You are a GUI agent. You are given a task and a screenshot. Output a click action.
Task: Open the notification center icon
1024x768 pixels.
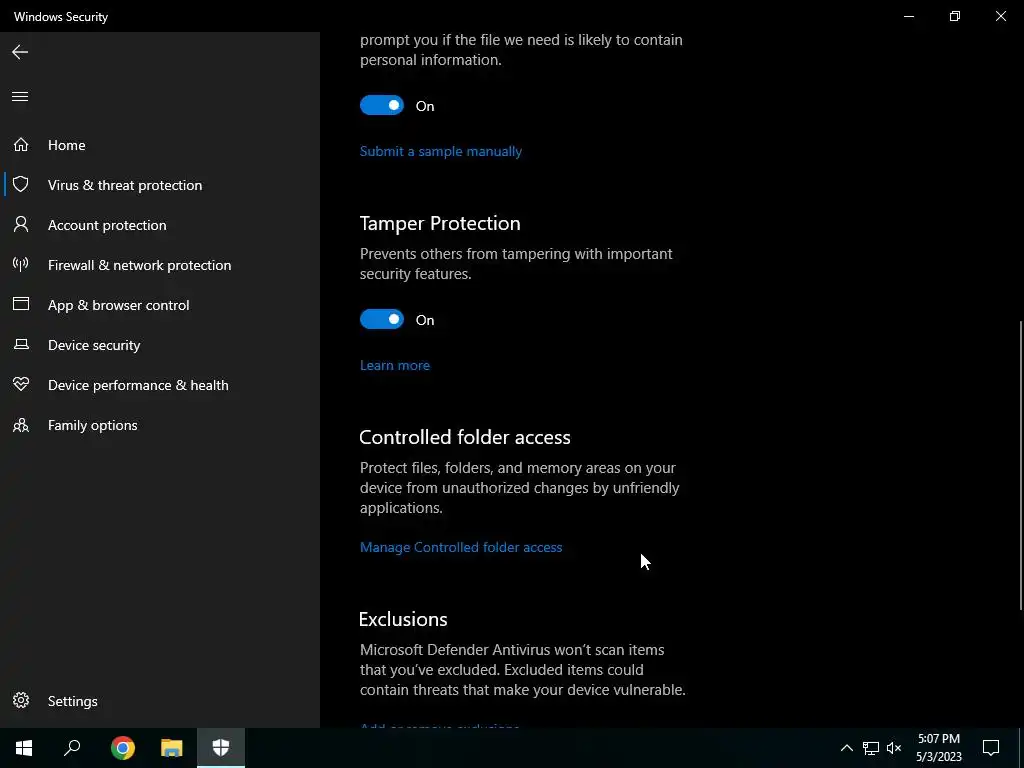point(991,748)
